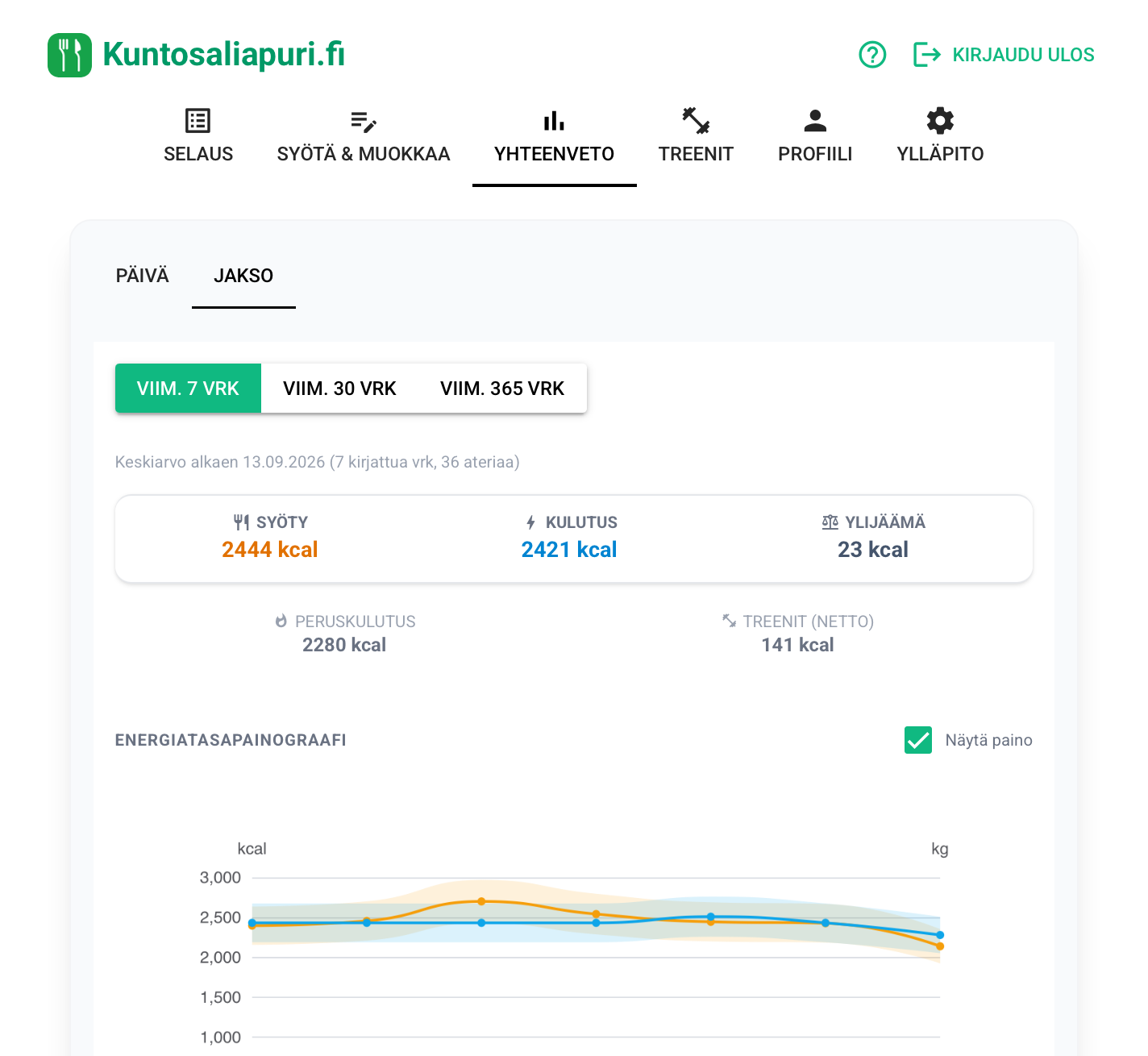Image resolution: width=1148 pixels, height=1056 pixels.
Task: Click the KIRJAUDU ULOS link
Action: pyautogui.click(x=1023, y=55)
